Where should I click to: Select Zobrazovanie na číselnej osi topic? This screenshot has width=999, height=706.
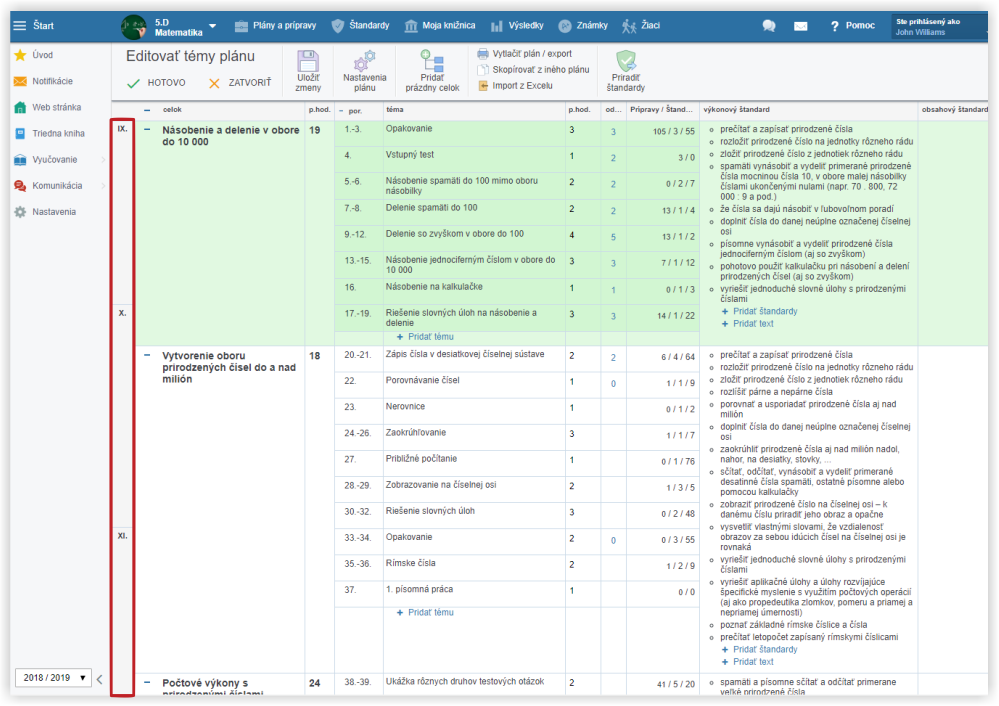441,485
